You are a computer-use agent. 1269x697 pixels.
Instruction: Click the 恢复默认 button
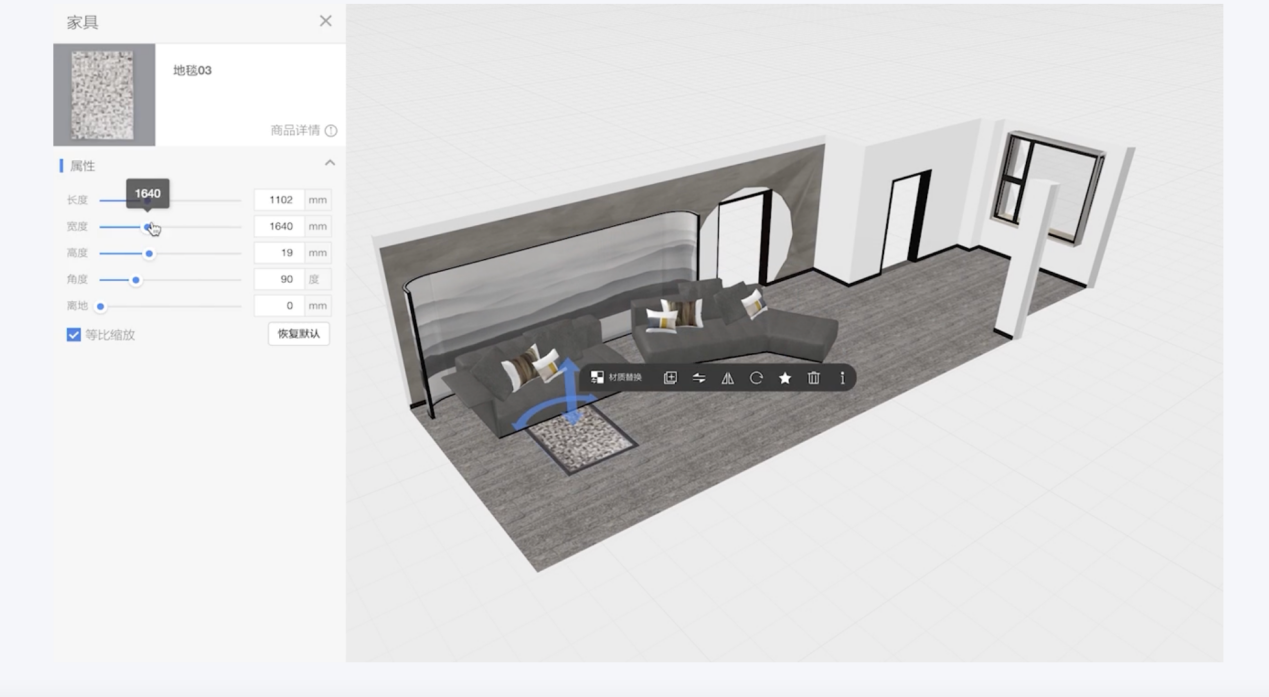(x=298, y=334)
